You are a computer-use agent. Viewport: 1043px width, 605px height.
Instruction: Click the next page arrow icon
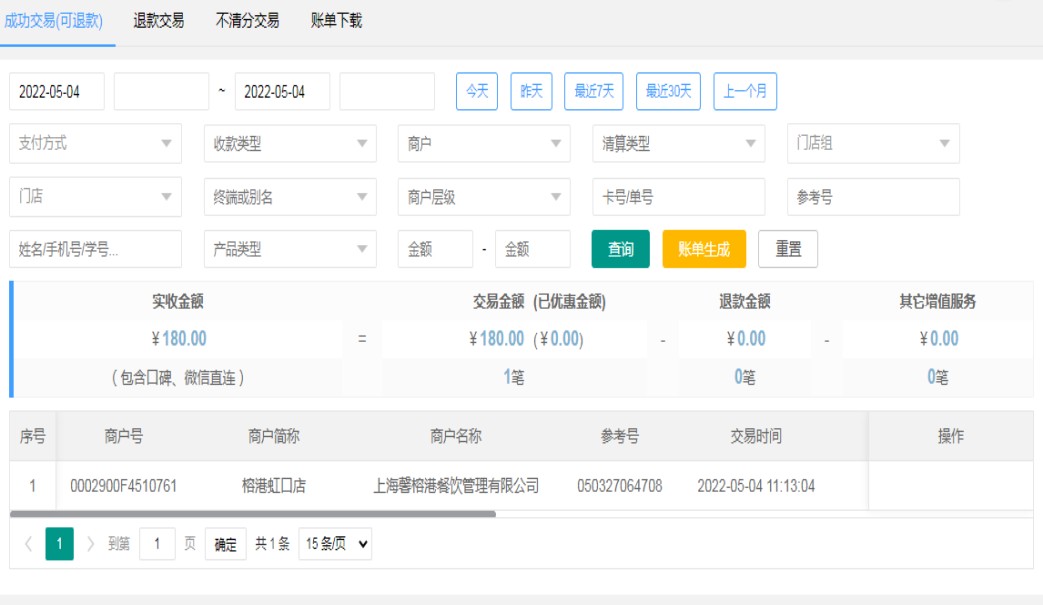point(91,544)
